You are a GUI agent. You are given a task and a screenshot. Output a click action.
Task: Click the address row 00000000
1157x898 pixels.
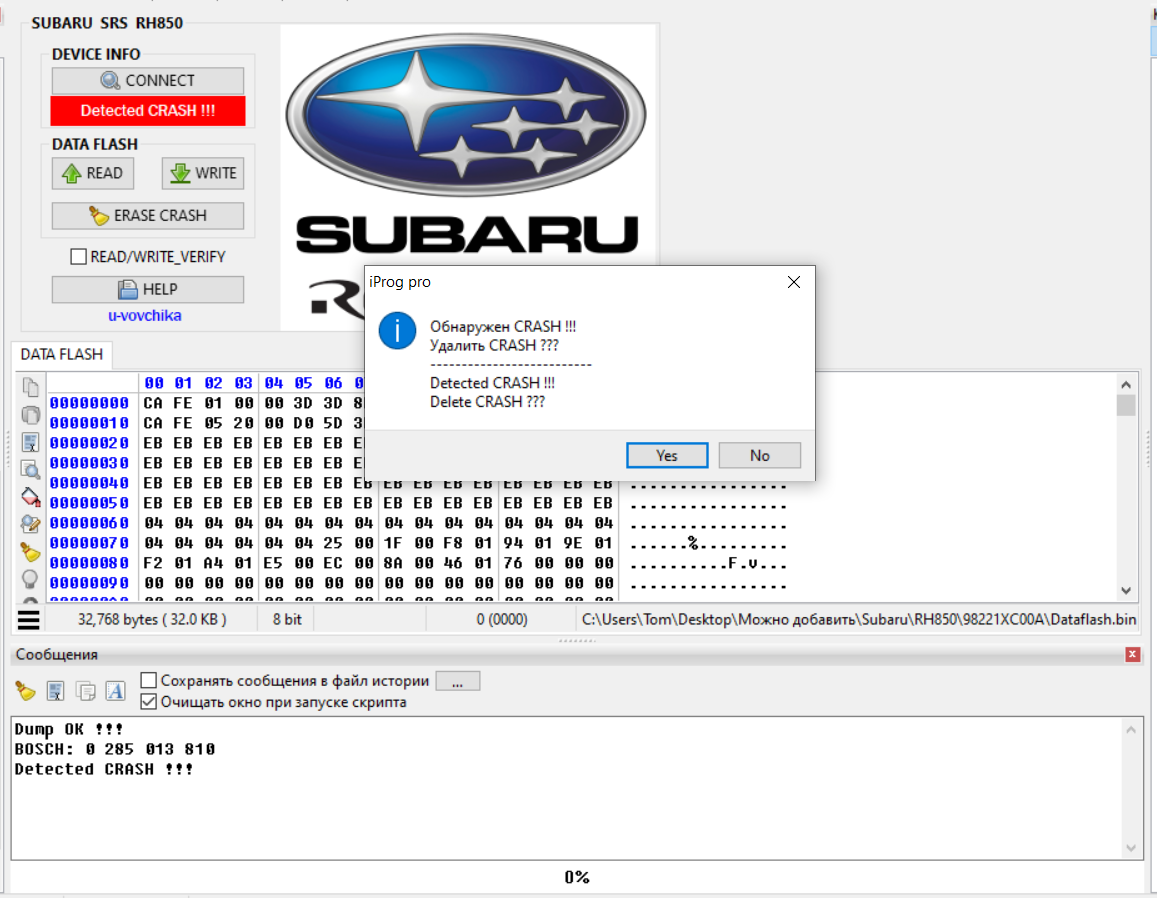pos(89,403)
